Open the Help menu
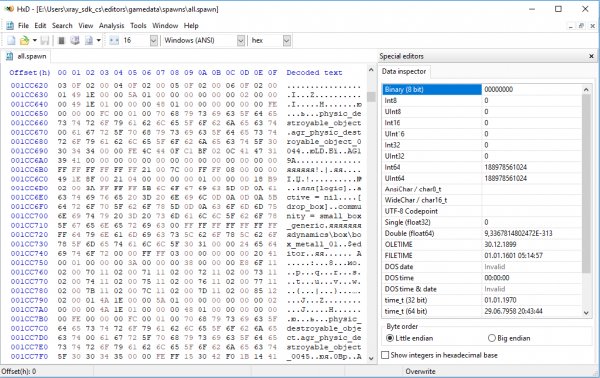 [x=191, y=26]
